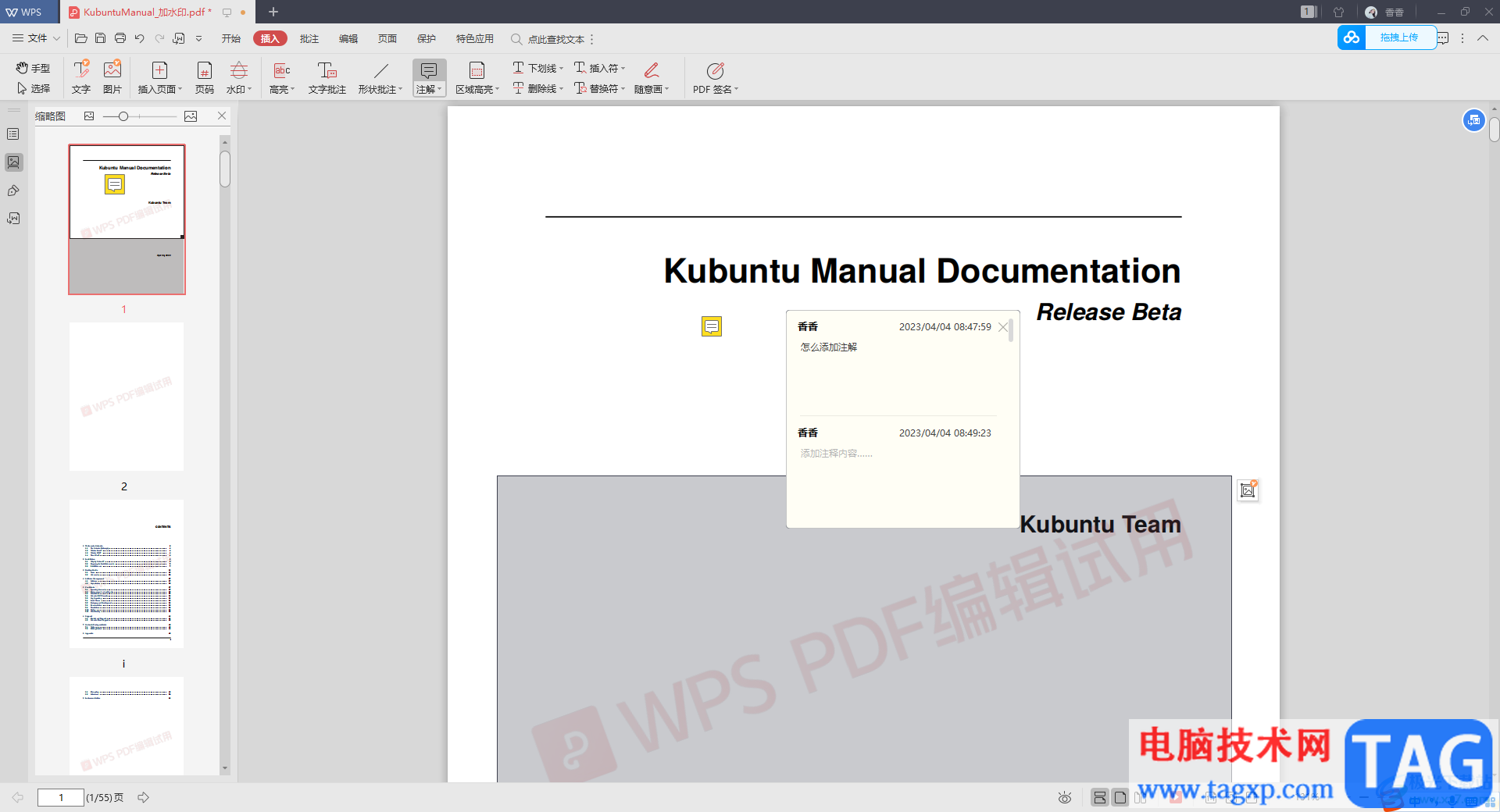Click the Print icon in quick toolbar
This screenshot has width=1500, height=812.
120,38
